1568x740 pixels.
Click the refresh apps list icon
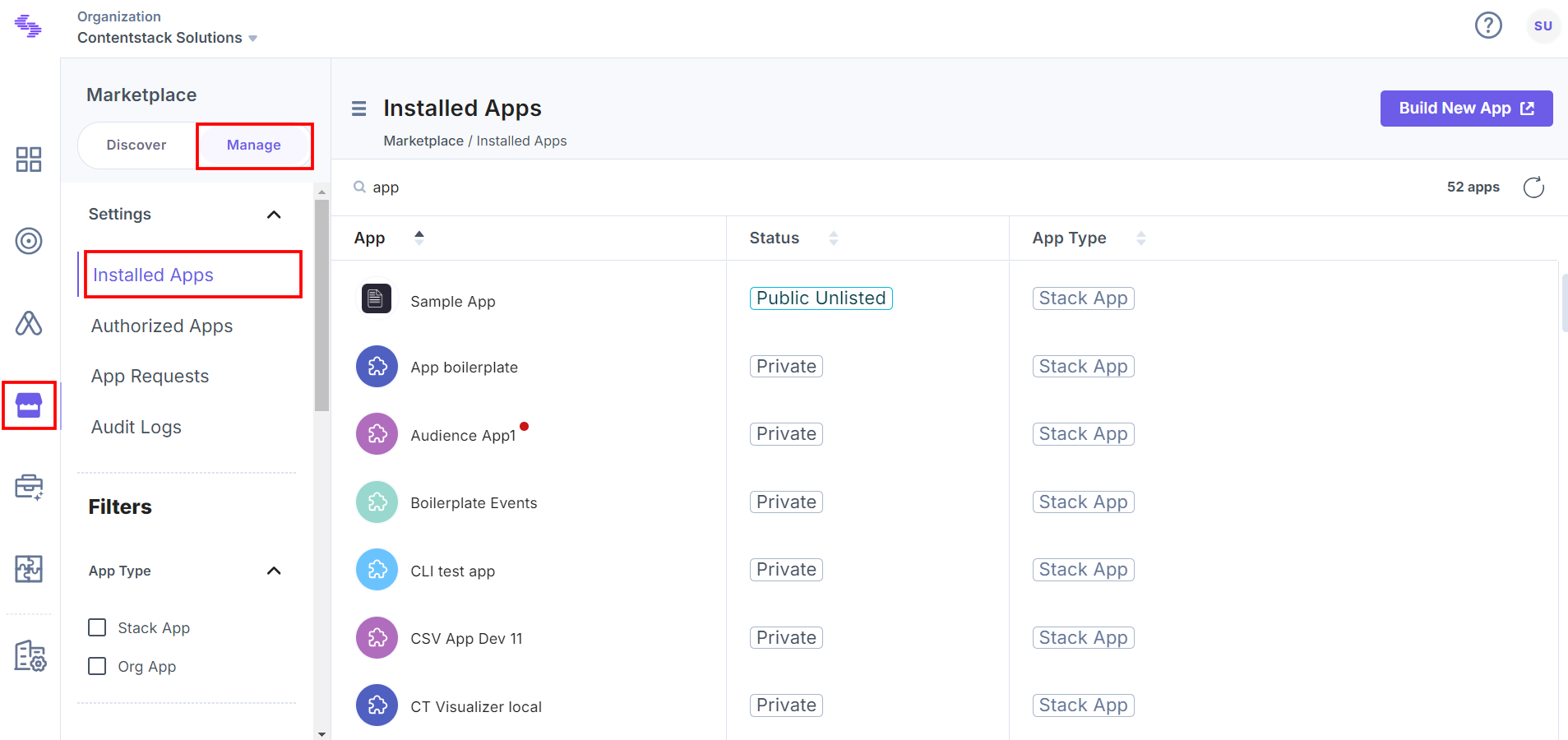[1533, 187]
